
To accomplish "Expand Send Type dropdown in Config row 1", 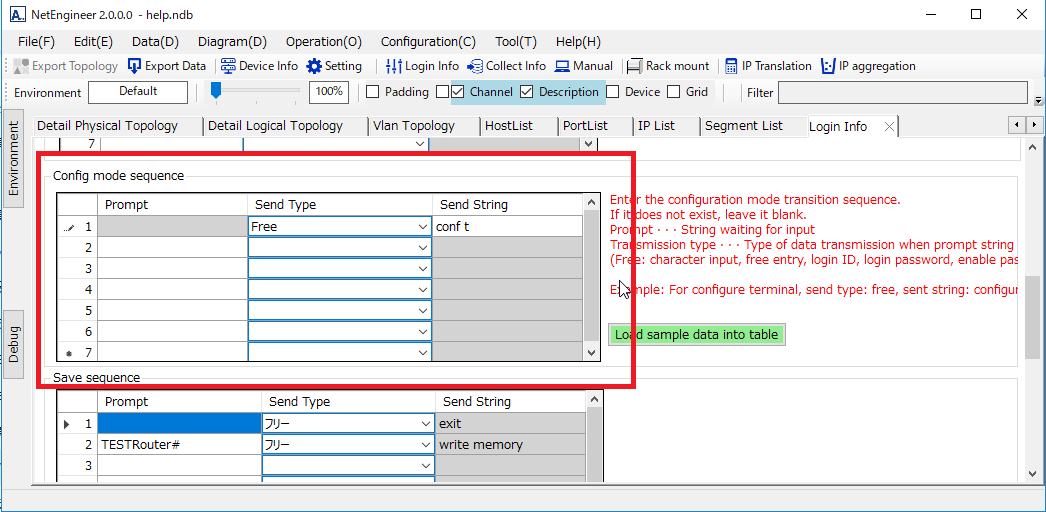I will point(422,227).
